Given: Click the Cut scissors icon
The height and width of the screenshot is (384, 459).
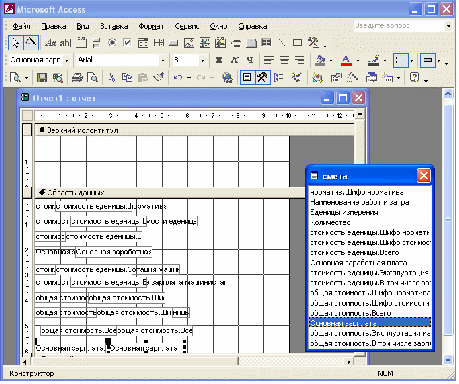Looking at the screenshot, I should (112, 78).
